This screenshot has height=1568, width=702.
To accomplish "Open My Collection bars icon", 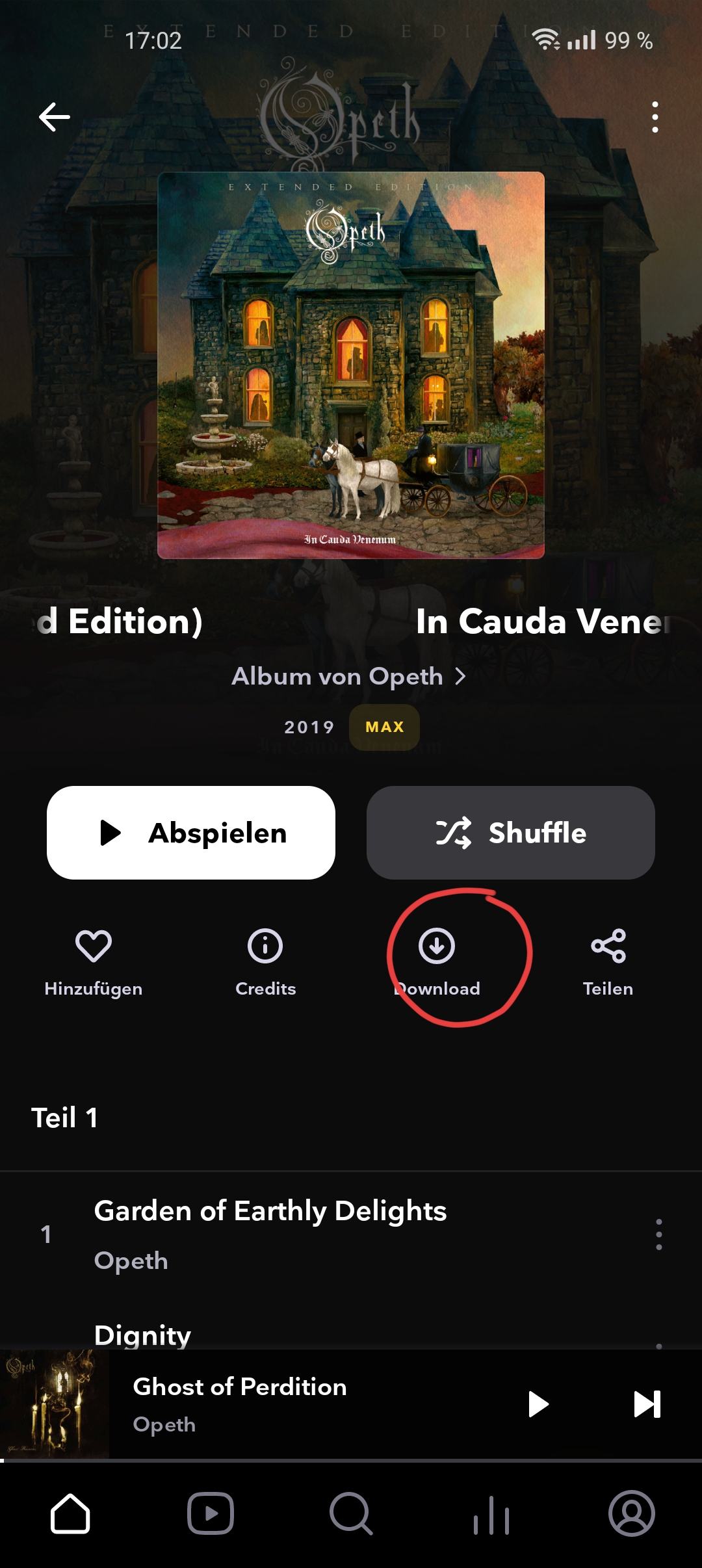I will pos(491,1513).
